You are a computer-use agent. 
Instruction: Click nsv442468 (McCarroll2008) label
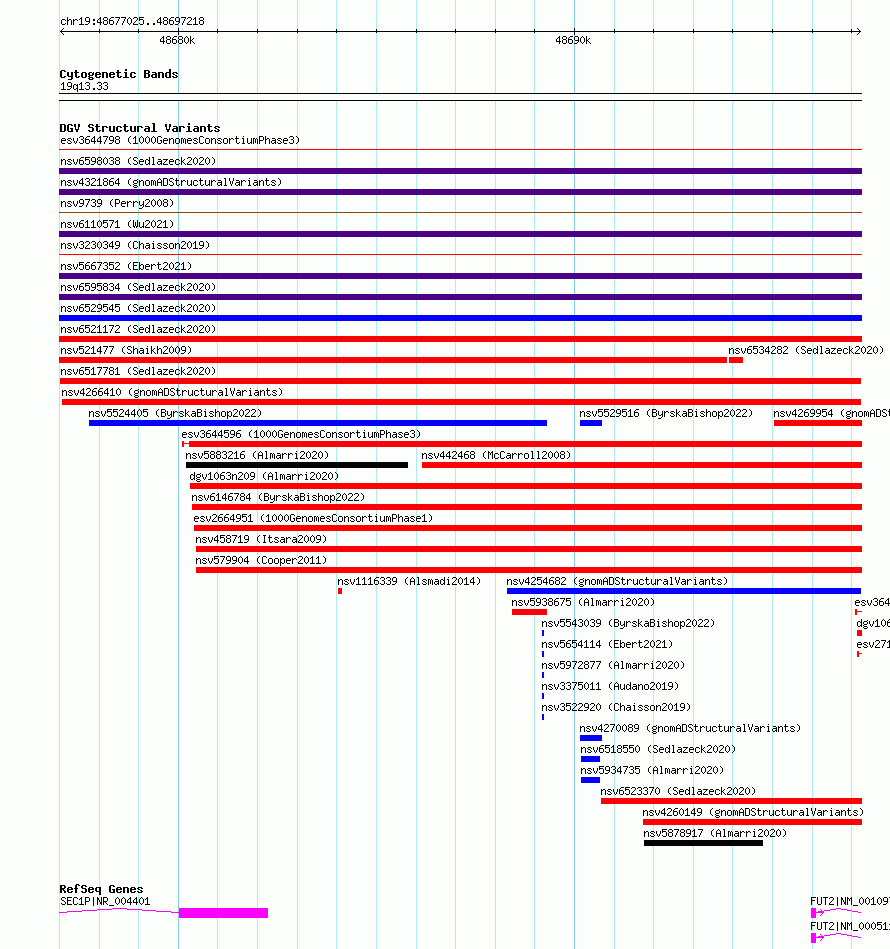(x=496, y=455)
